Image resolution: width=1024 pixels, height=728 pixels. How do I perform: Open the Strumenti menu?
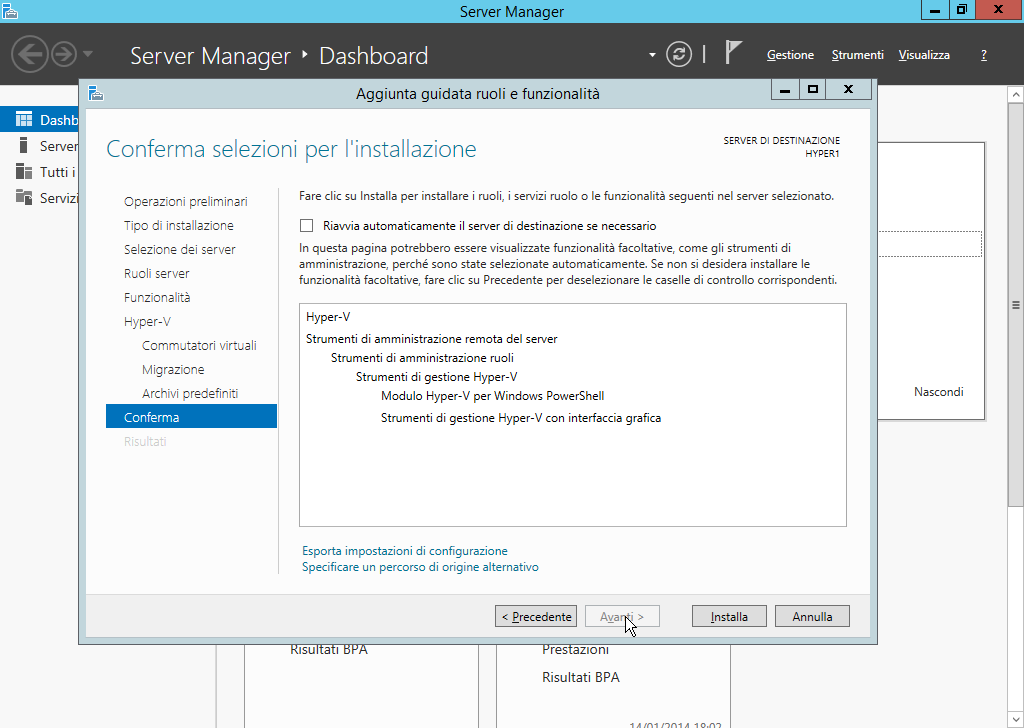click(857, 55)
